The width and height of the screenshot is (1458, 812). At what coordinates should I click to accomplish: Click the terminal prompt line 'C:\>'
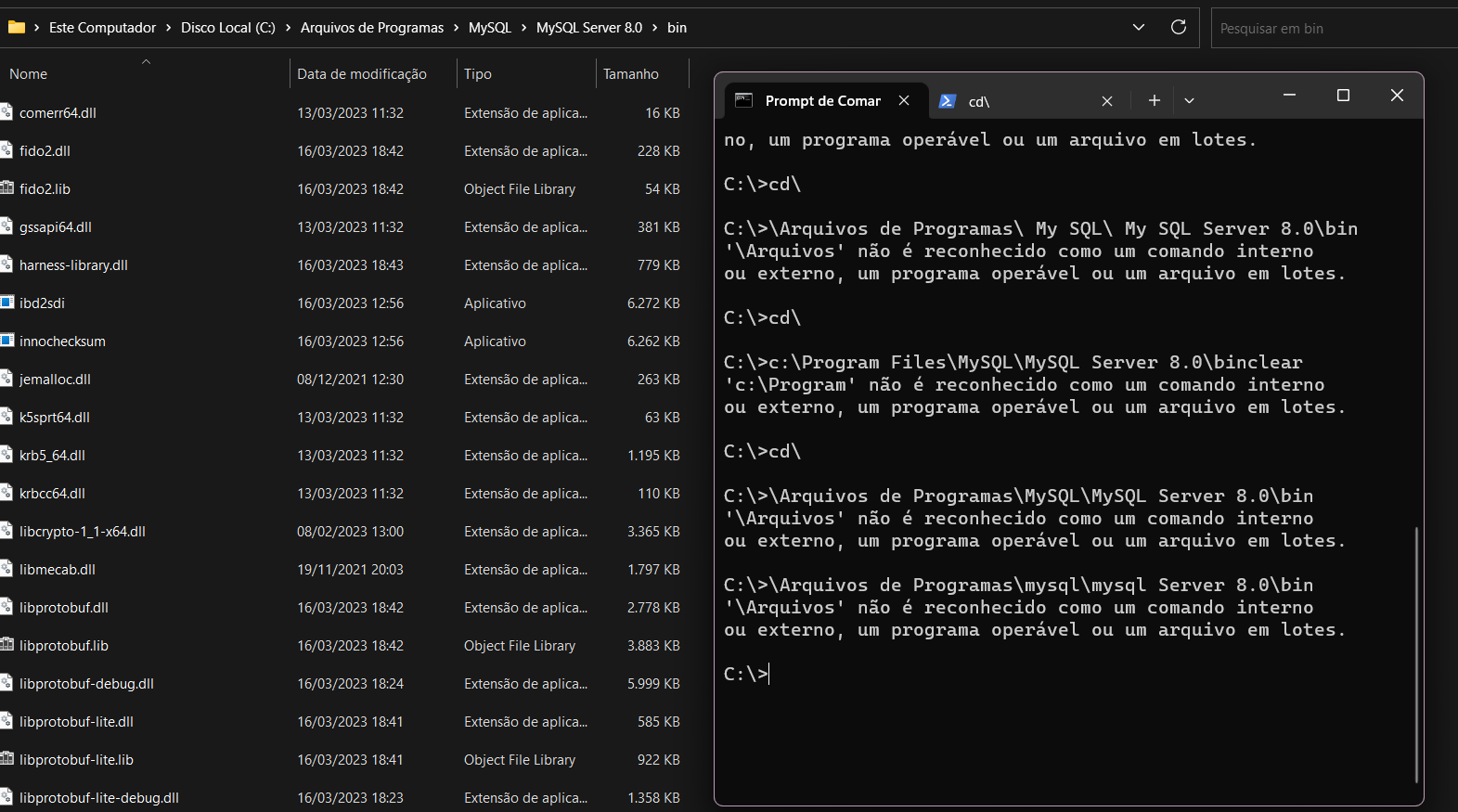(746, 674)
